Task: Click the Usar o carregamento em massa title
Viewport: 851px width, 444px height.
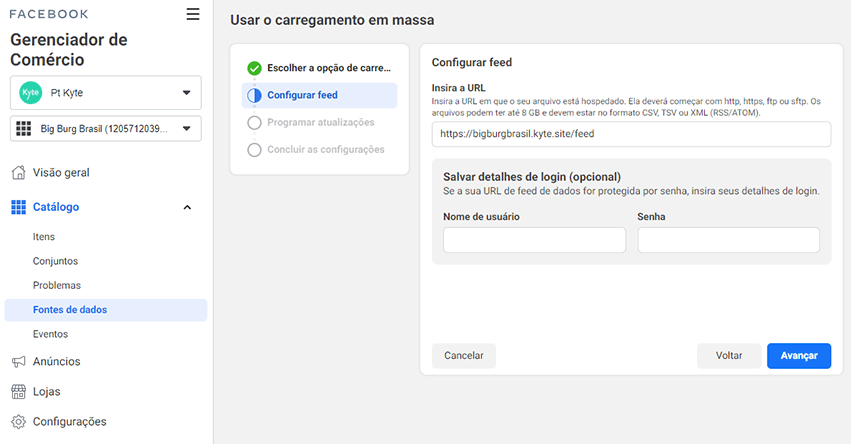Action: (332, 20)
